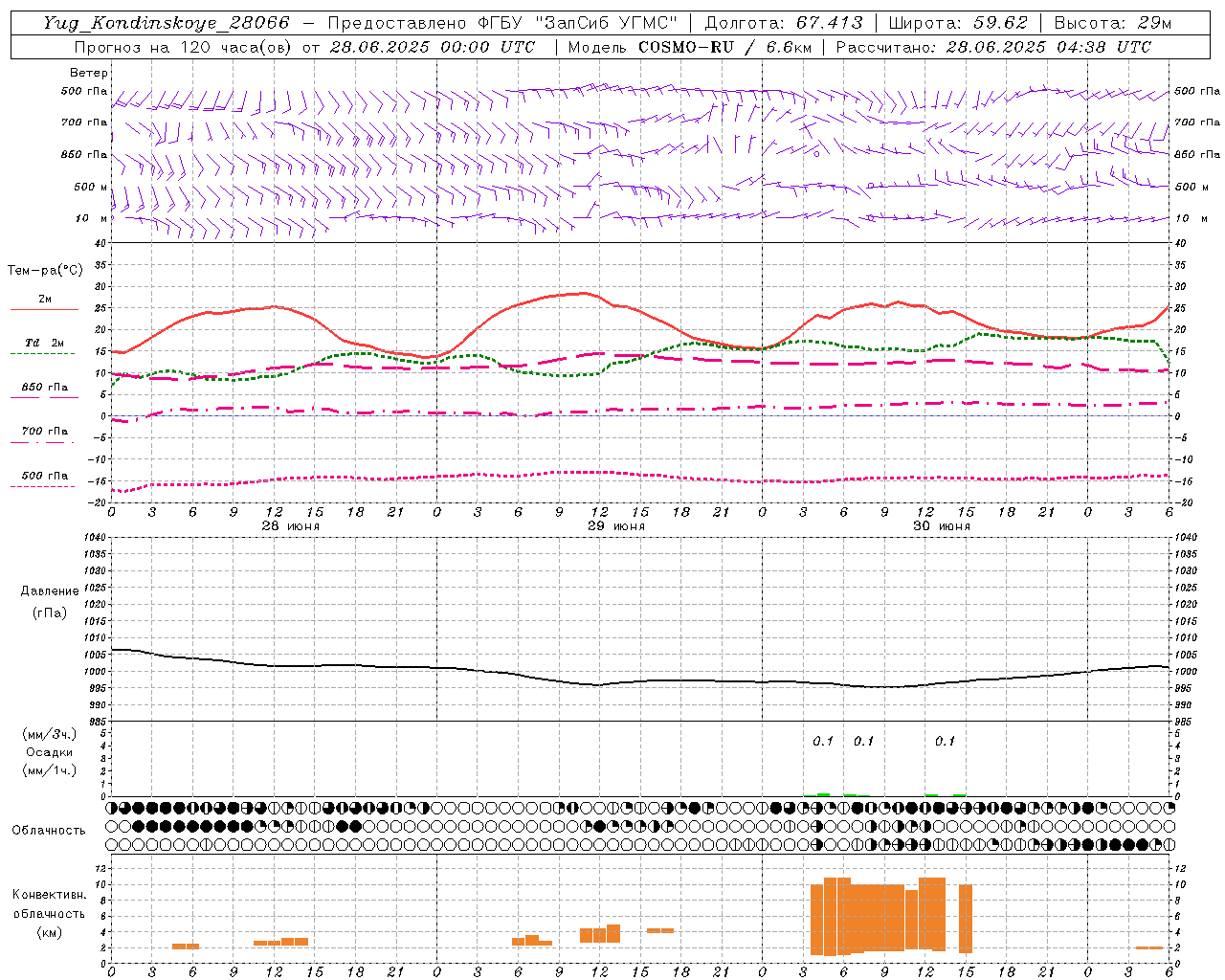Screen dimensions: 1225x980
Task: Click the right-side '500 м' wind level label
Action: click(x=1191, y=187)
